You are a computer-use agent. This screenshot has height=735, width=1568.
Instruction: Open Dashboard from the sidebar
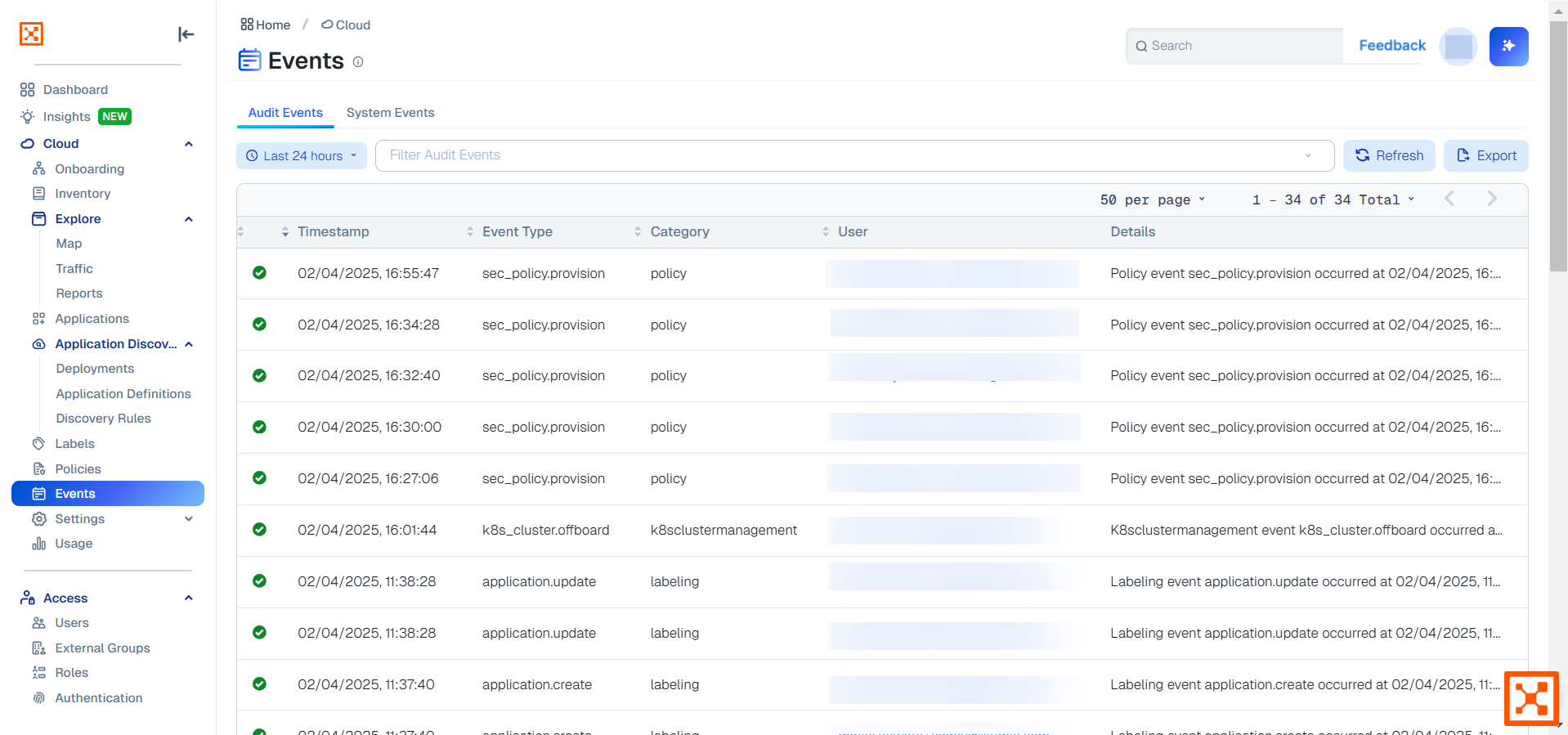[x=75, y=90]
